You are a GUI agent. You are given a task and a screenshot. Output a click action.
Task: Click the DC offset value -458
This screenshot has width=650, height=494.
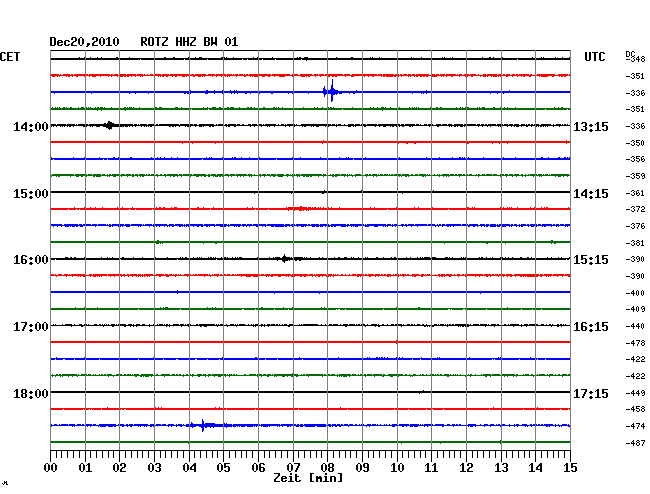pos(635,409)
